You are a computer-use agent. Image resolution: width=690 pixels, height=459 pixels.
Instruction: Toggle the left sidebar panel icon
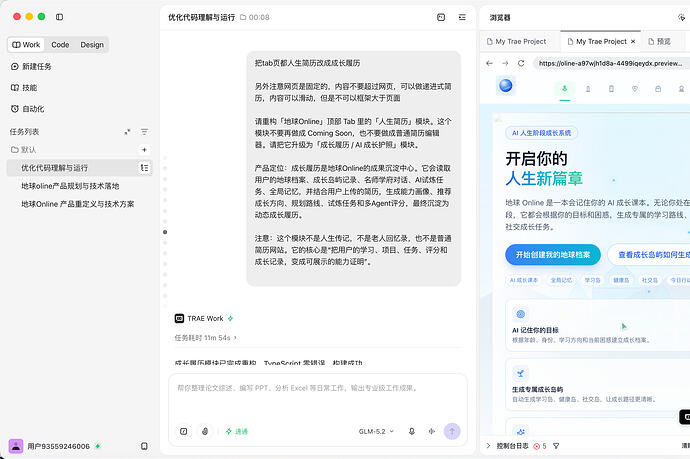pos(59,17)
